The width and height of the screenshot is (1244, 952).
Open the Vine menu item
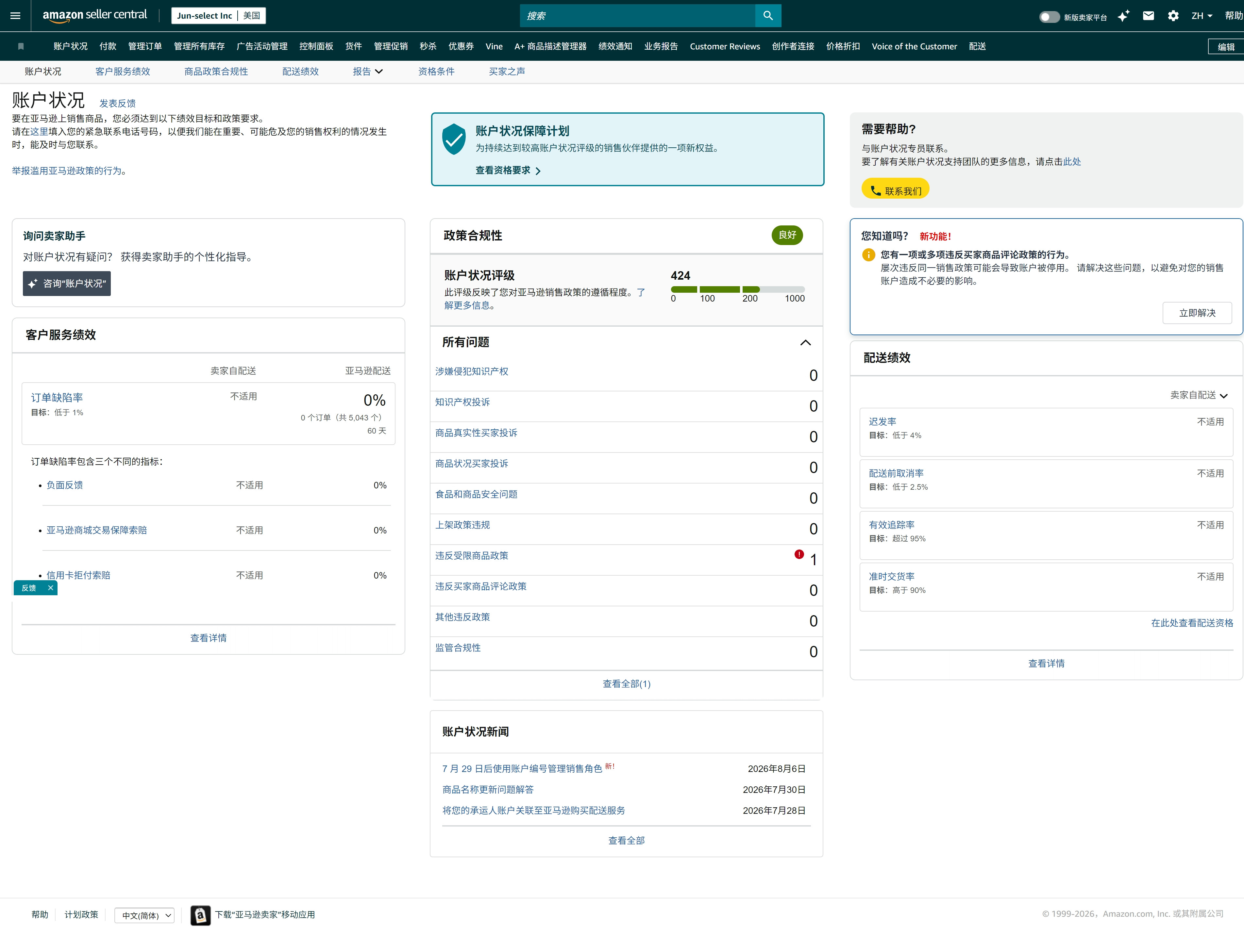494,46
